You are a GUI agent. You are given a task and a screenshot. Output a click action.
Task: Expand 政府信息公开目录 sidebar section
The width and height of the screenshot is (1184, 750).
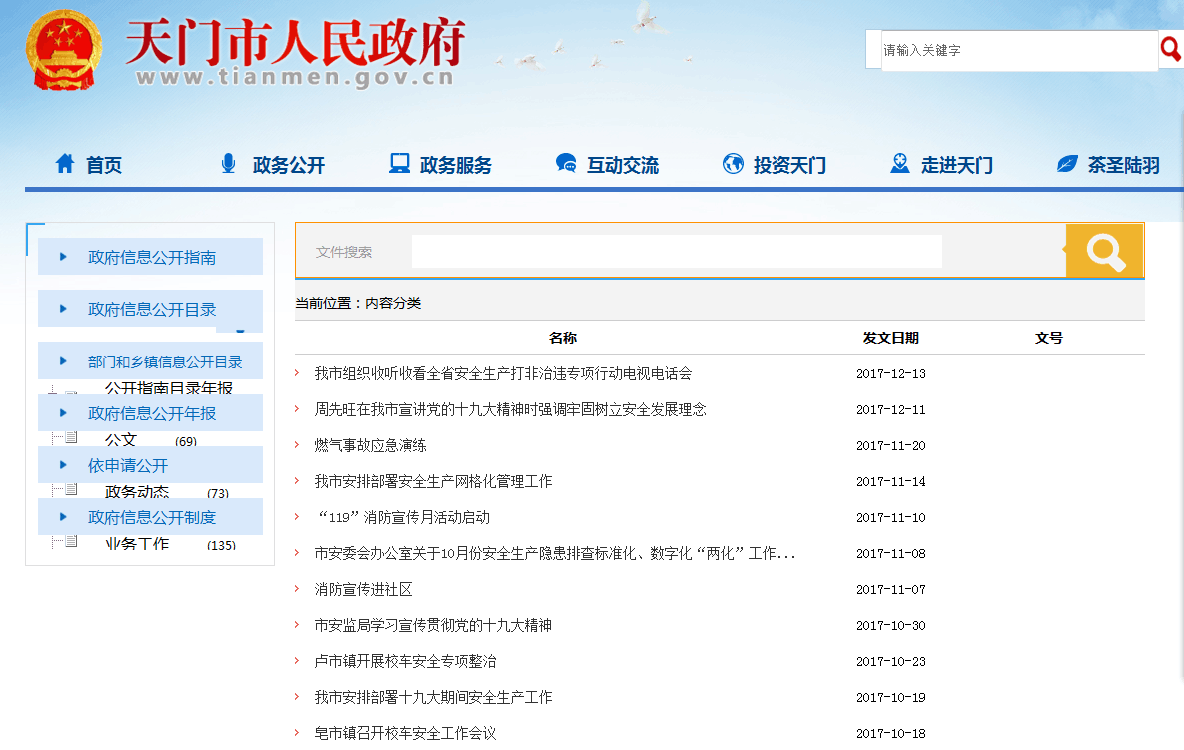click(151, 309)
